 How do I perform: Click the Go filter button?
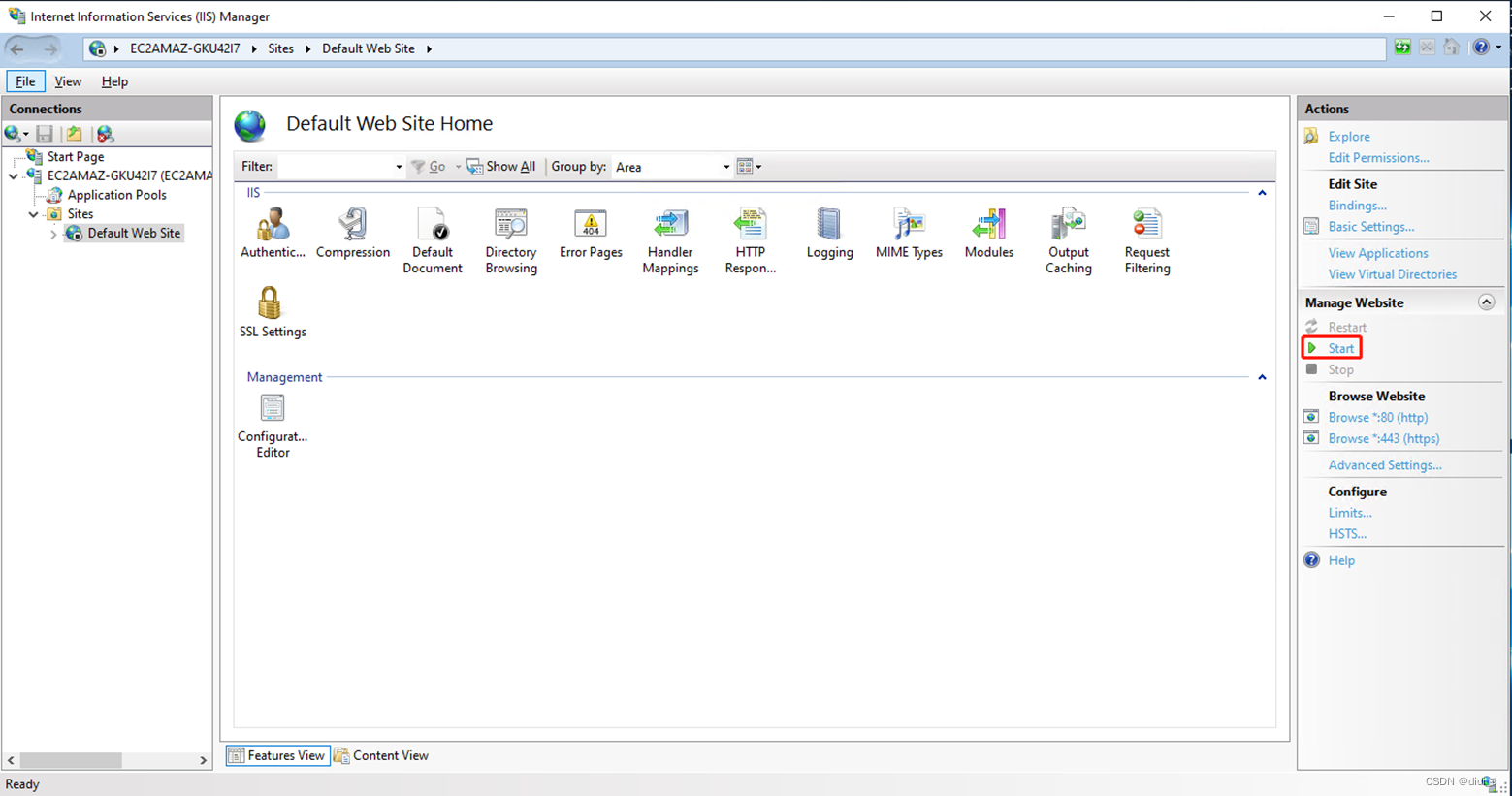click(x=428, y=167)
